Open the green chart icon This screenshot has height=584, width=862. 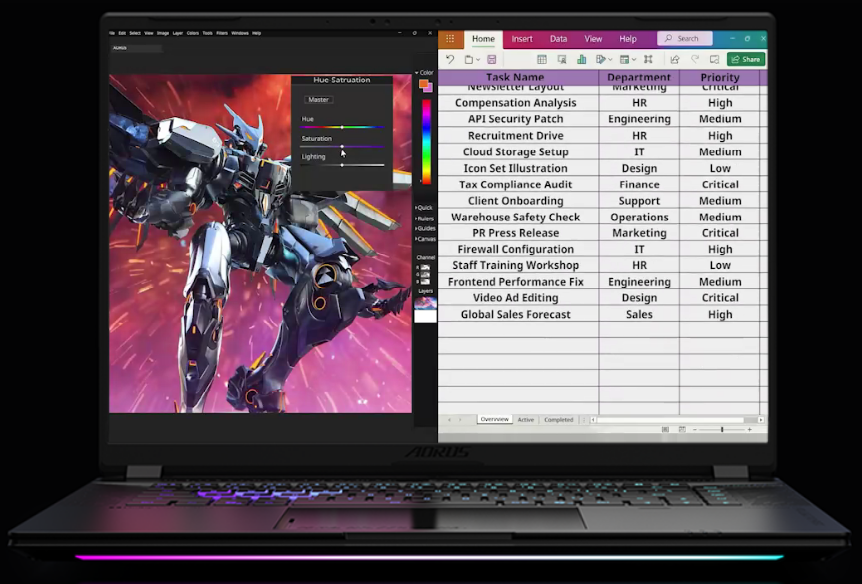(581, 59)
